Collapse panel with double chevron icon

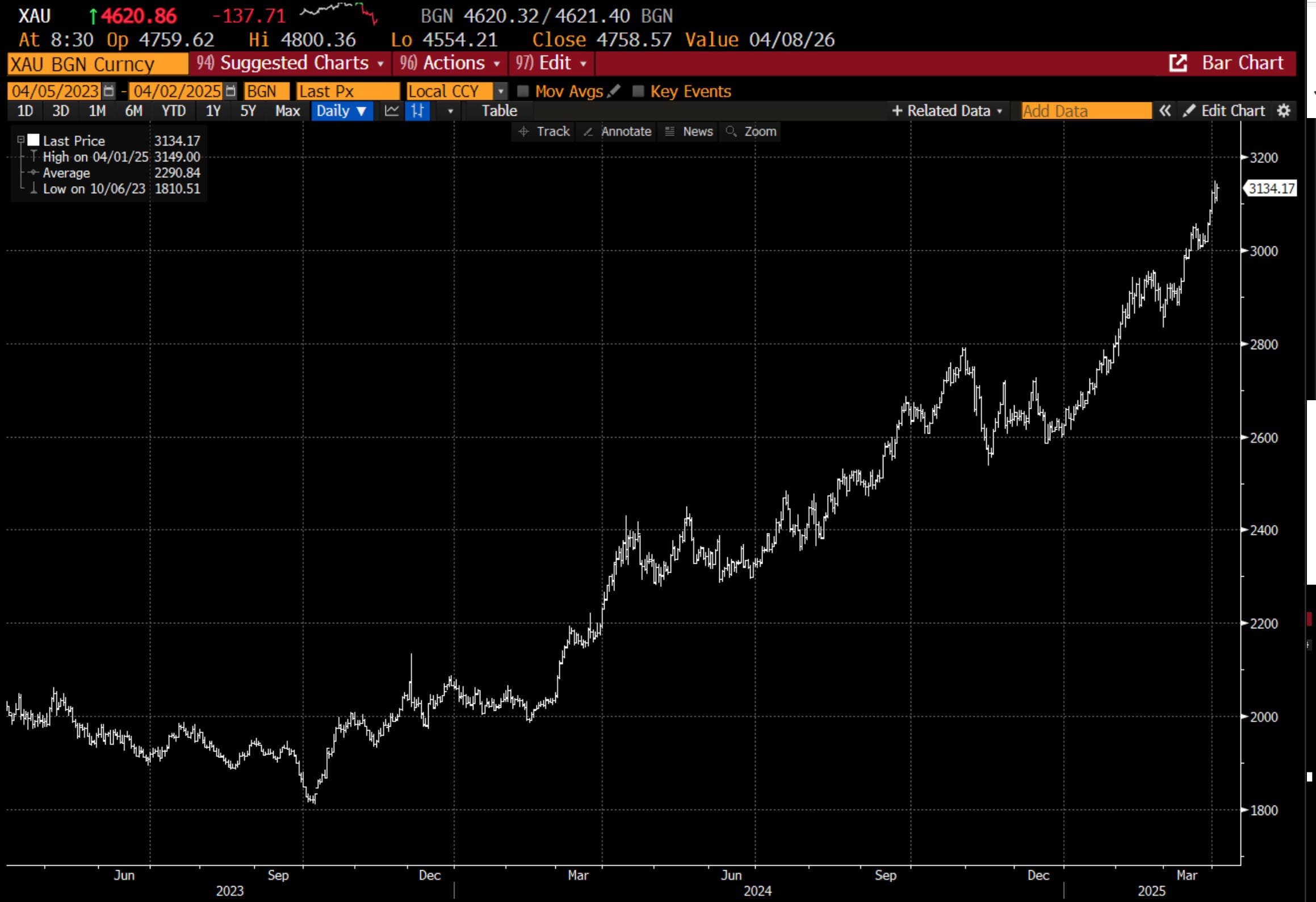(1164, 111)
